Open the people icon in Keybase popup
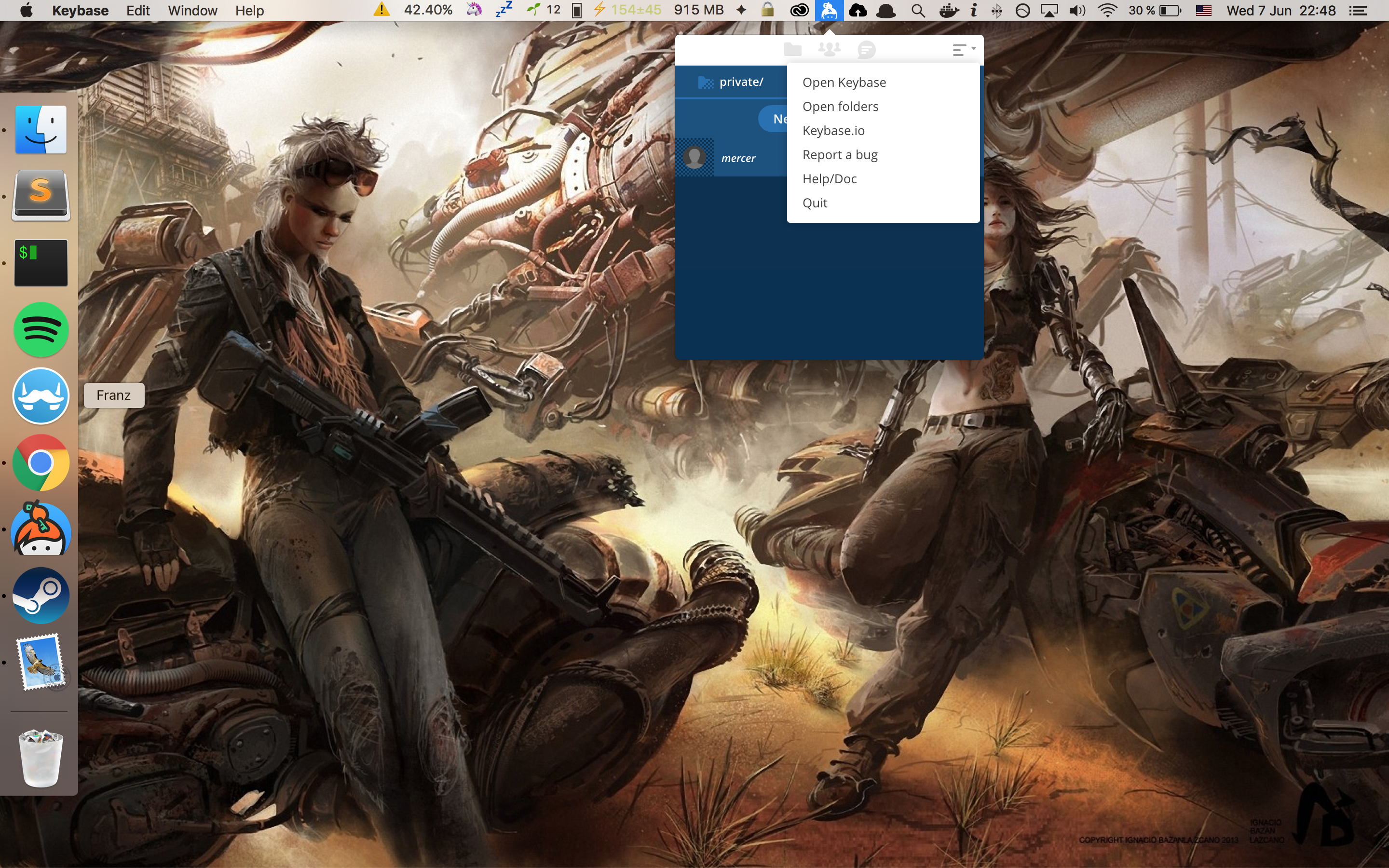Image resolution: width=1389 pixels, height=868 pixels. (829, 50)
